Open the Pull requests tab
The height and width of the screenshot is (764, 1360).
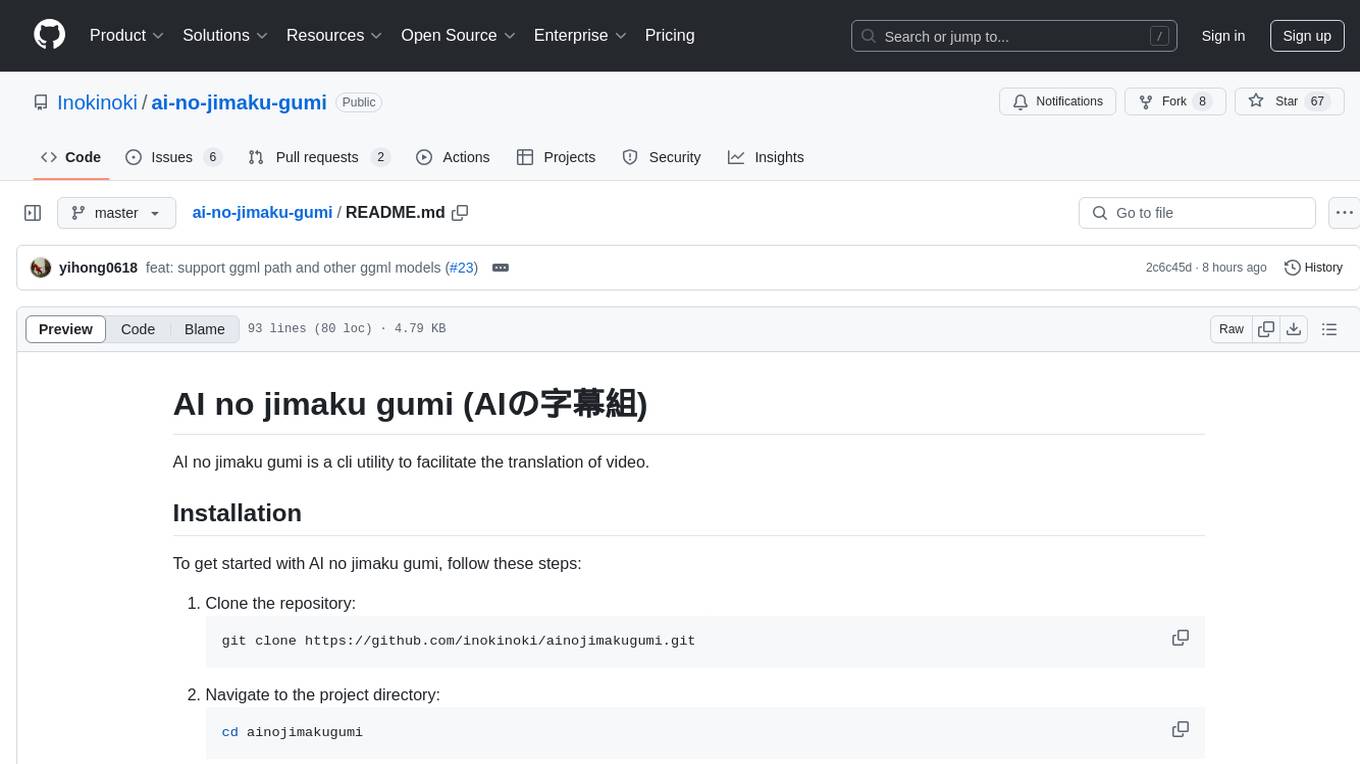point(317,157)
